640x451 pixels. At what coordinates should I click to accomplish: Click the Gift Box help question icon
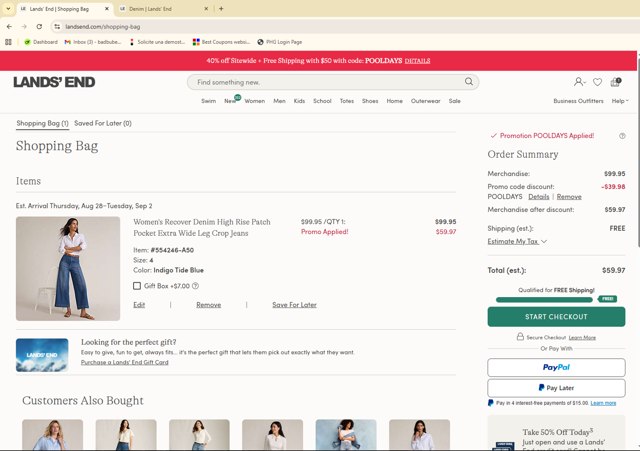coord(196,286)
